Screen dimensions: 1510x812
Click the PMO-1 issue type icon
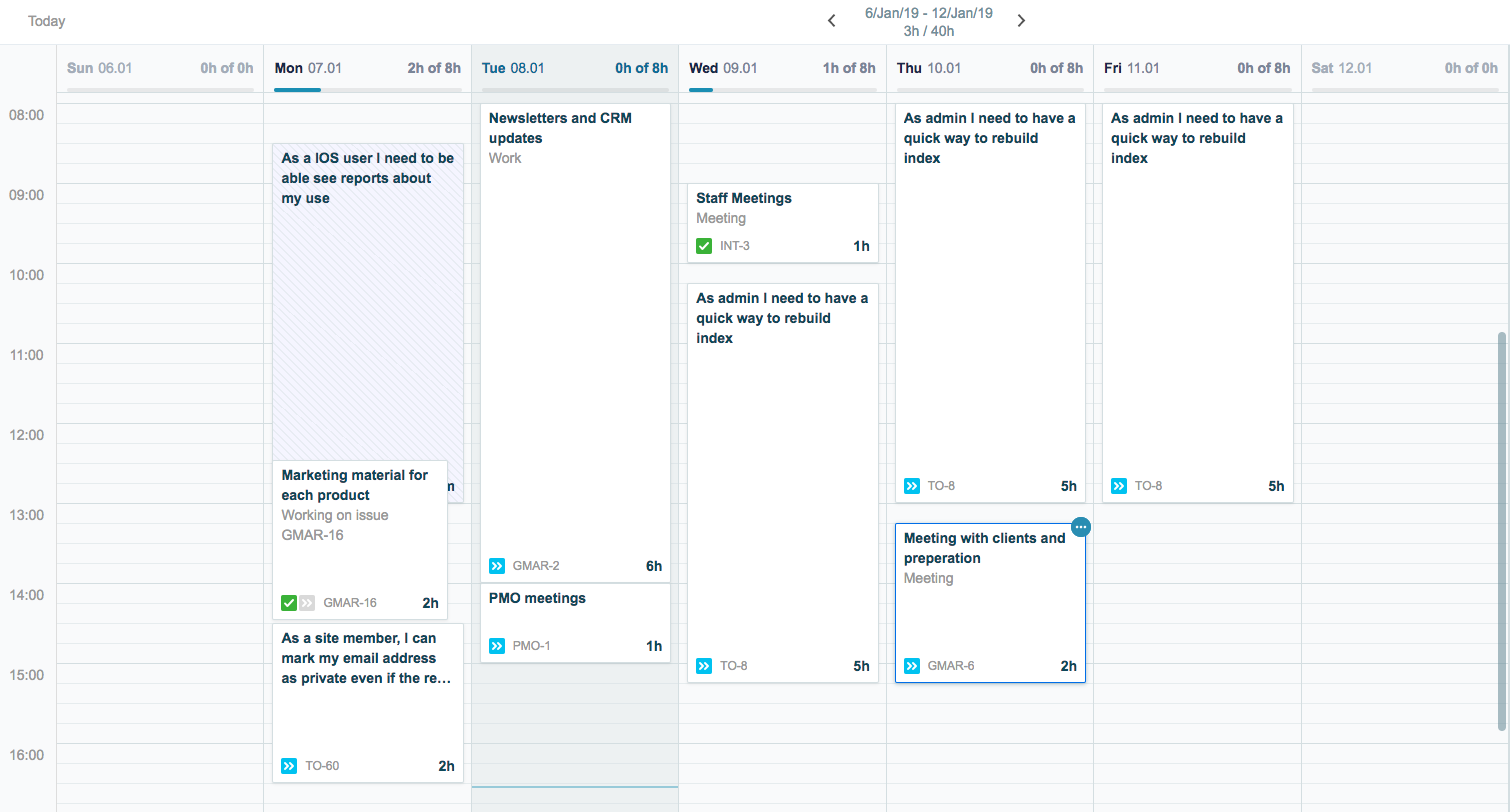click(x=497, y=646)
